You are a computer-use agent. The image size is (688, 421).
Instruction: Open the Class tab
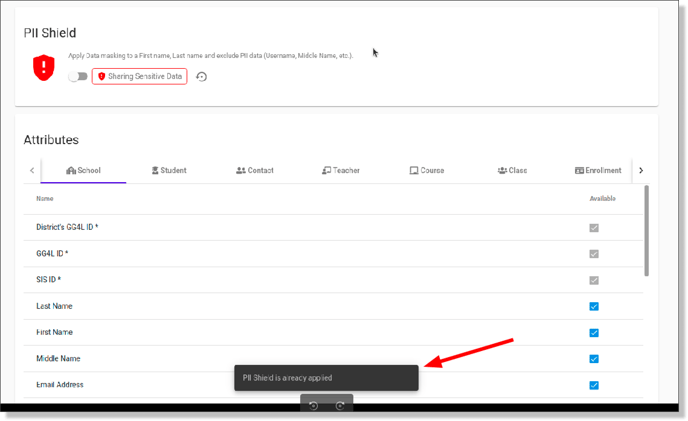[x=512, y=170]
